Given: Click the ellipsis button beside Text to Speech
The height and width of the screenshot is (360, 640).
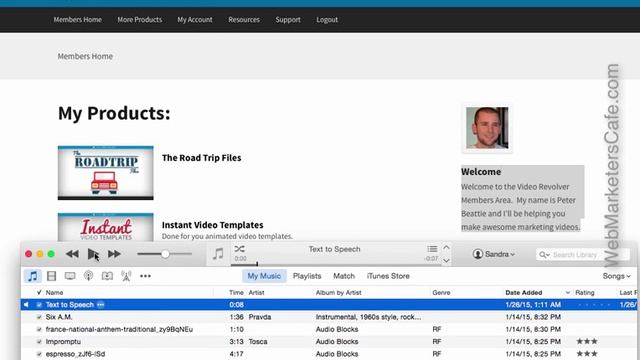Looking at the screenshot, I should [x=101, y=304].
